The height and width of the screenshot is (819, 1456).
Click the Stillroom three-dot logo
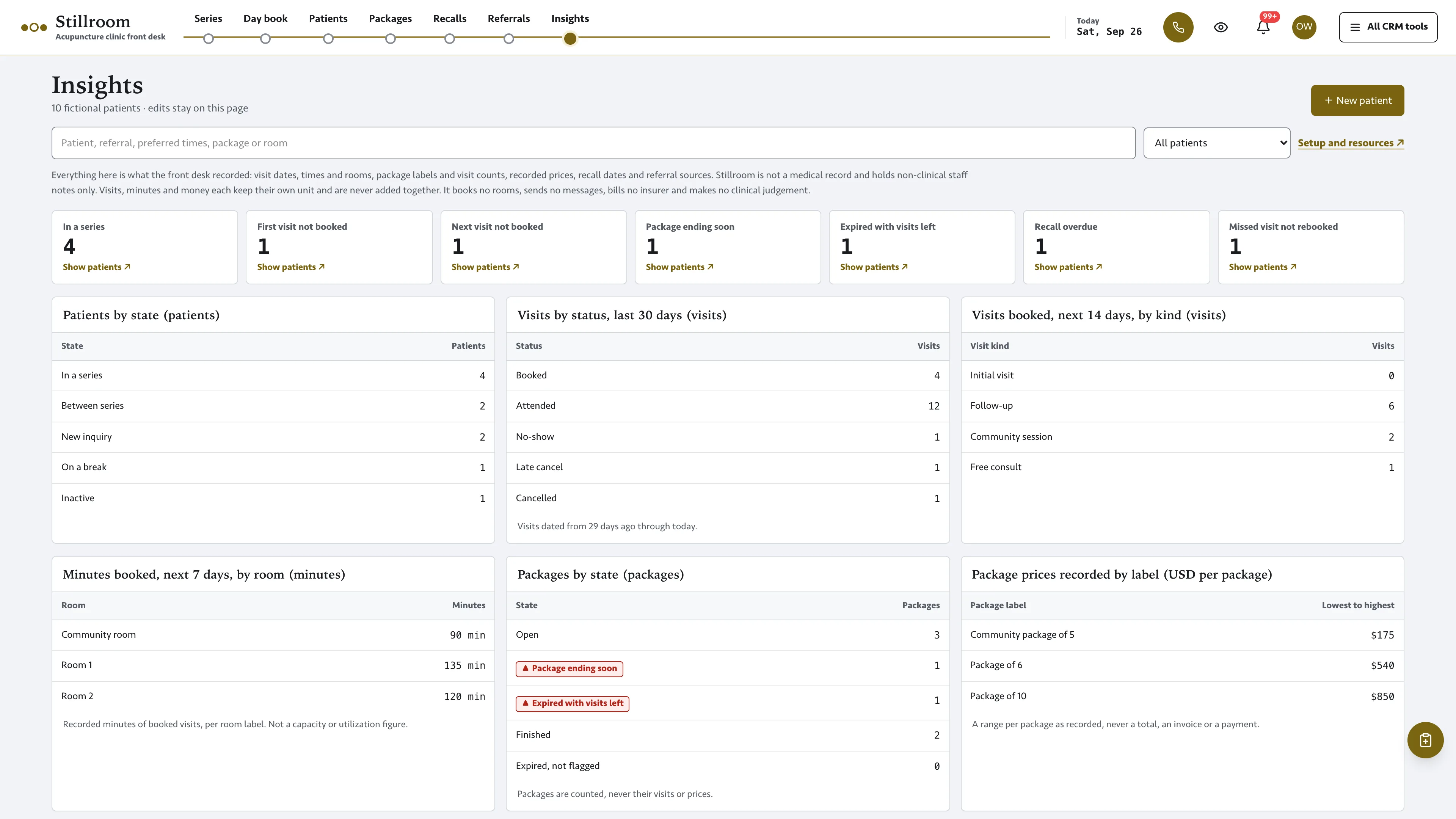tap(34, 27)
